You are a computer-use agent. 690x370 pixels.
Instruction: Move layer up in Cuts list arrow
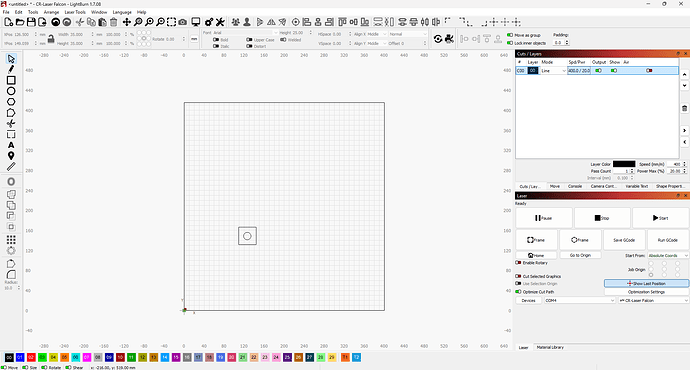684,74
